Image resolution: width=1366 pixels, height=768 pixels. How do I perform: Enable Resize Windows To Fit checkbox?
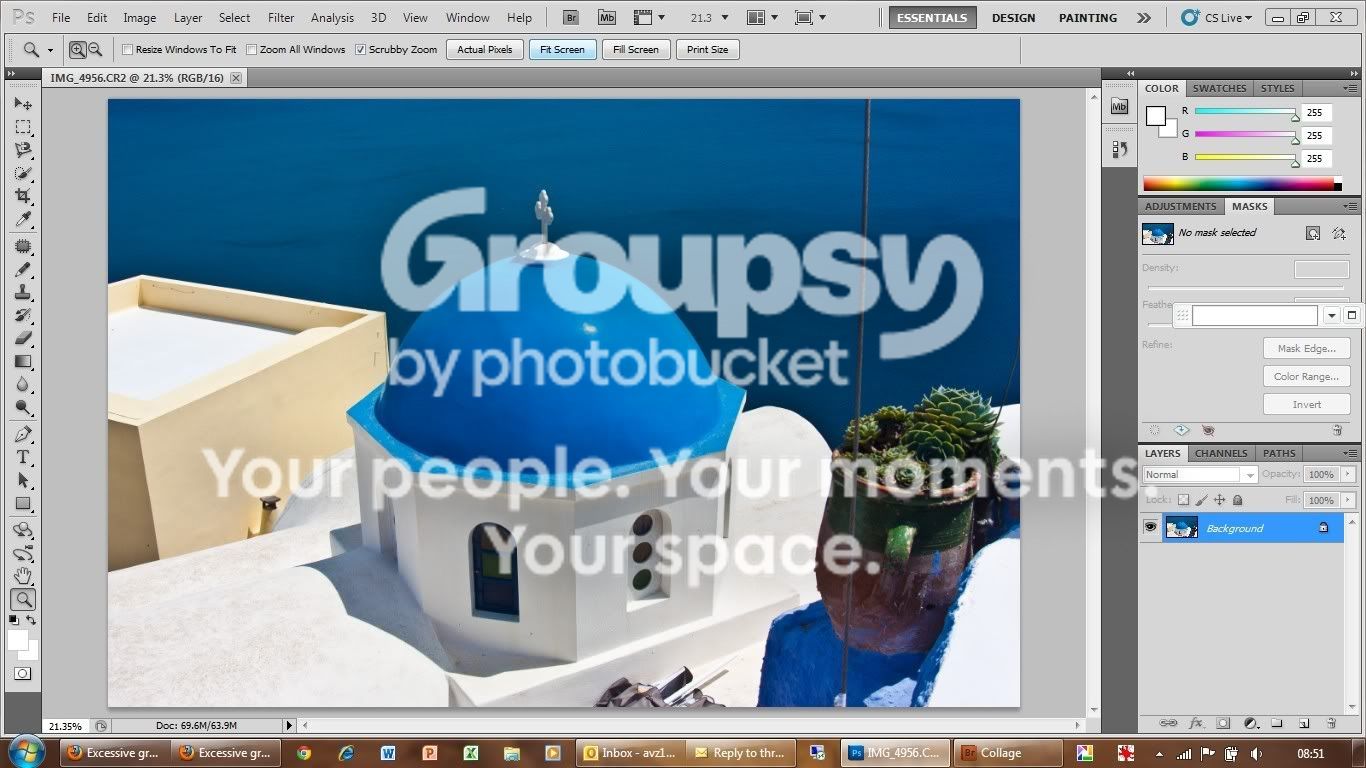(127, 49)
